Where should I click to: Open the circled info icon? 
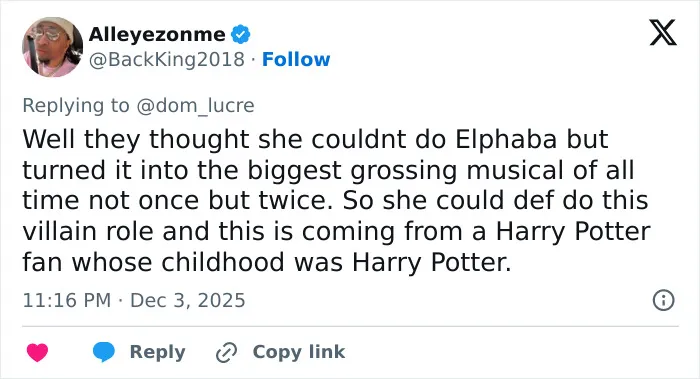click(664, 300)
